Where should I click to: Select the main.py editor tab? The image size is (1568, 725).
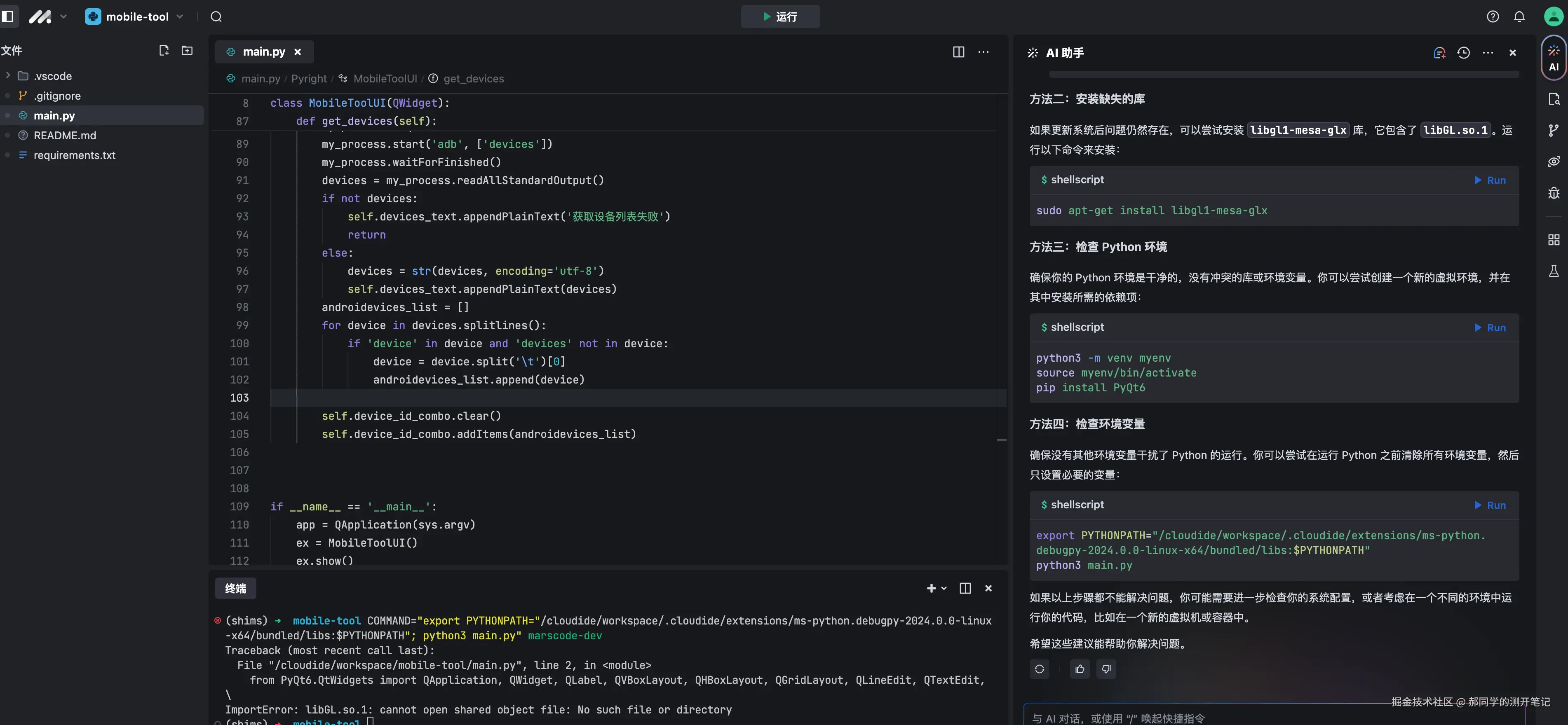tap(263, 52)
